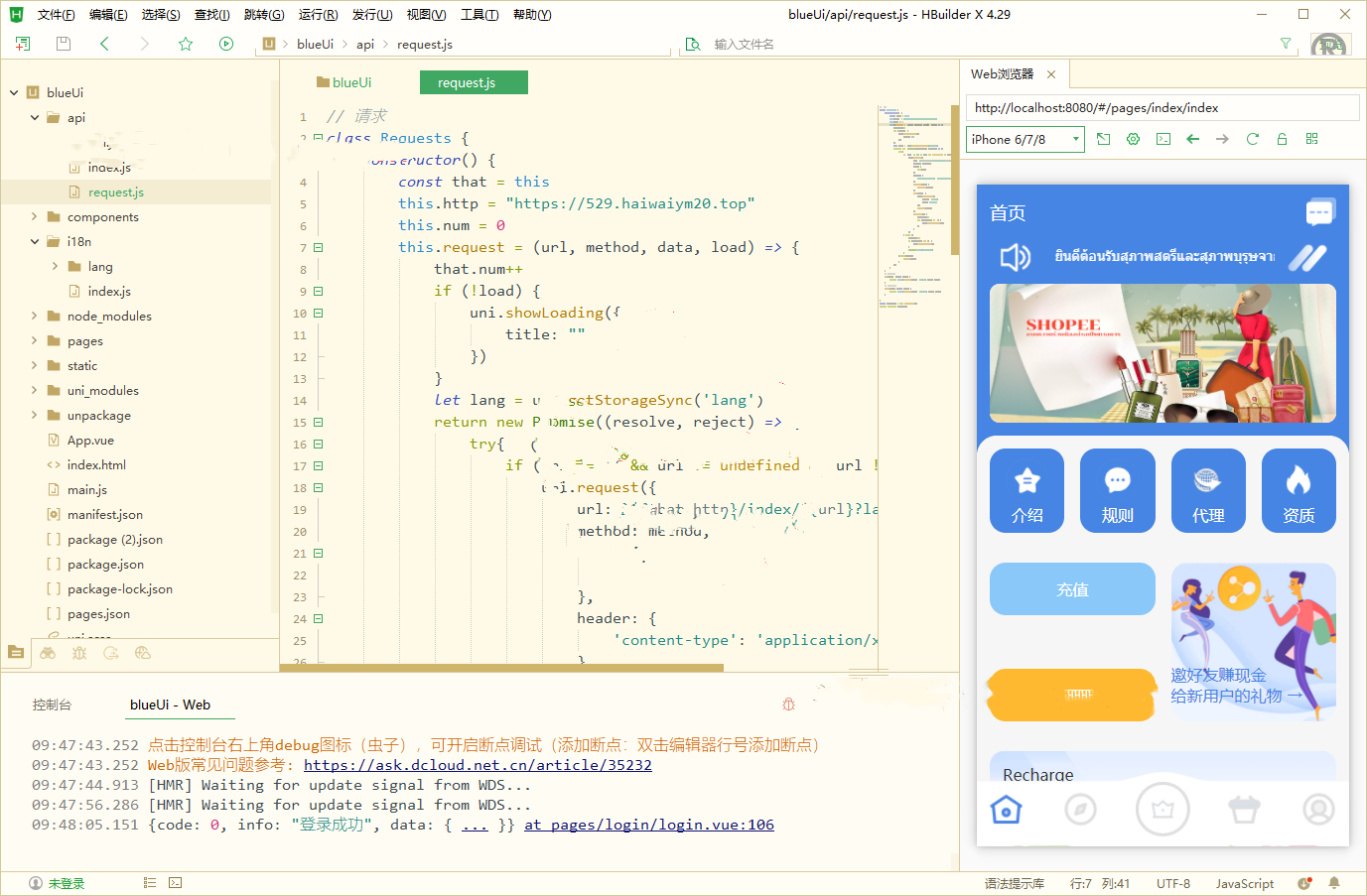Open the 运行(R) menu
Viewport: 1367px width, 896px height.
[x=318, y=15]
